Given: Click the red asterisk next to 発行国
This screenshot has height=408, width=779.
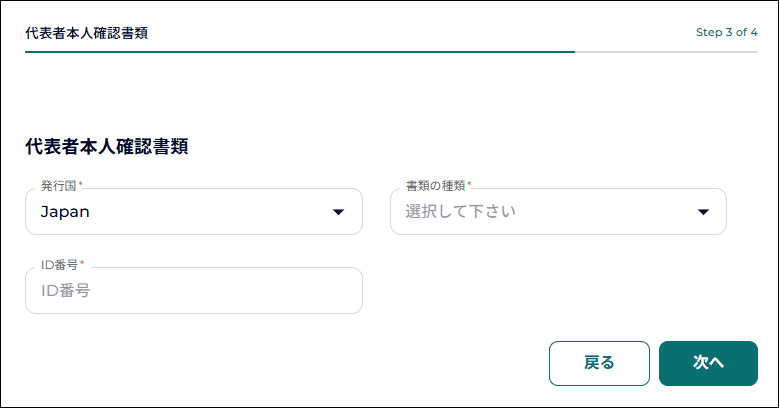Looking at the screenshot, I should 81,186.
